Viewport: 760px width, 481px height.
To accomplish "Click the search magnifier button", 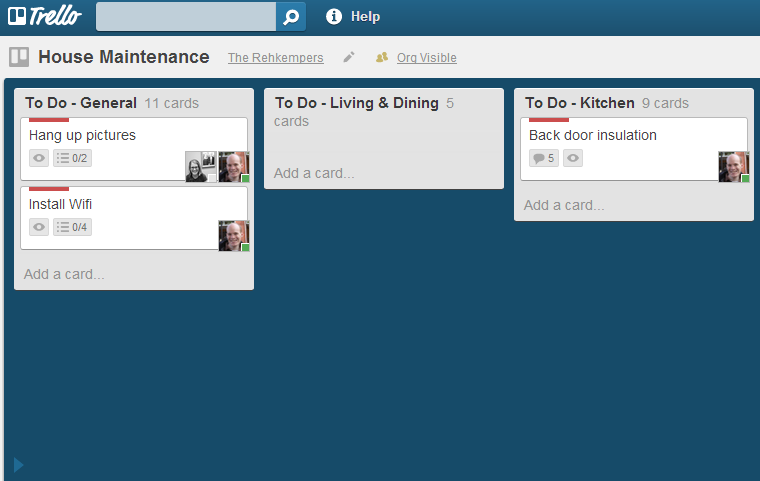I will coord(291,16).
